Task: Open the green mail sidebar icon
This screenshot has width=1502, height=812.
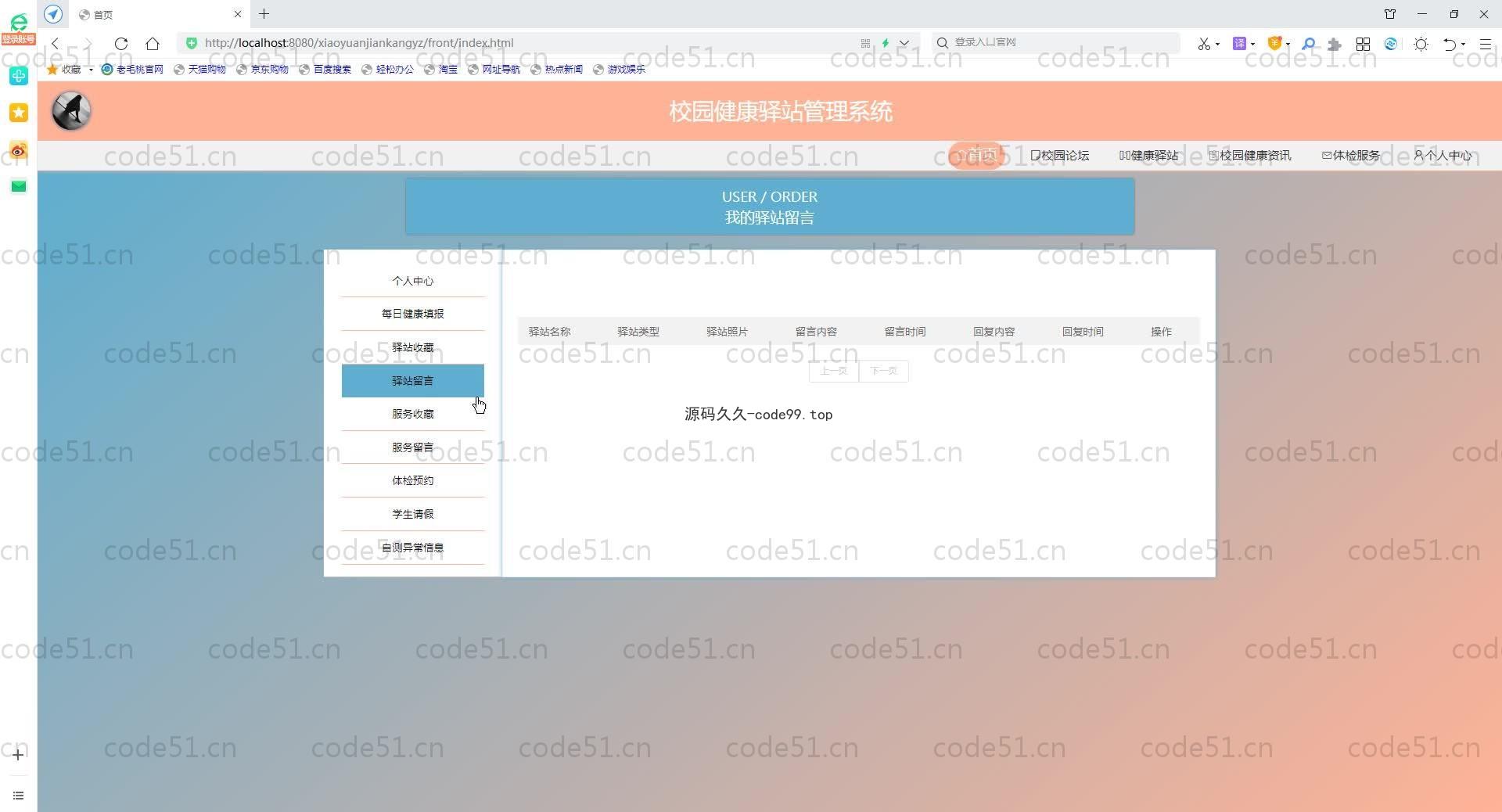Action: (x=19, y=186)
